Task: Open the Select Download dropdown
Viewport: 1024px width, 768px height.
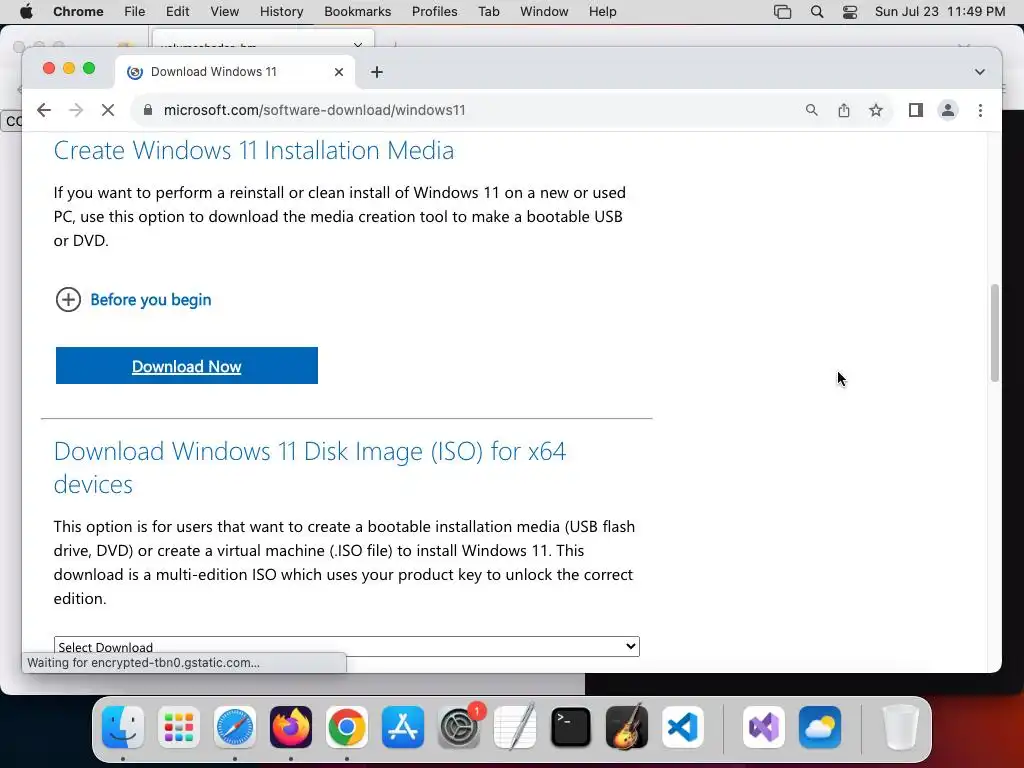Action: coord(347,647)
